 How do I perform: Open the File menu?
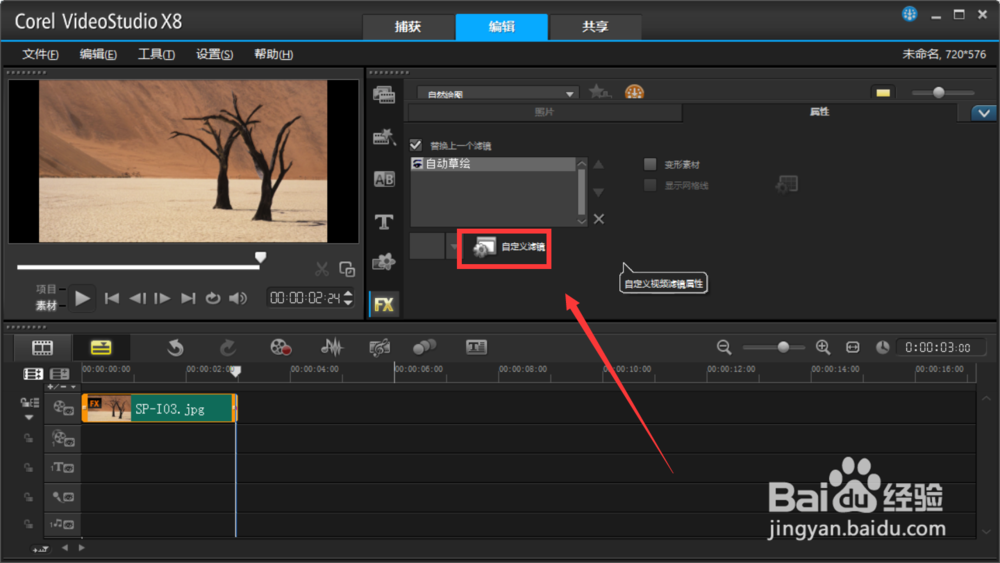[x=40, y=54]
